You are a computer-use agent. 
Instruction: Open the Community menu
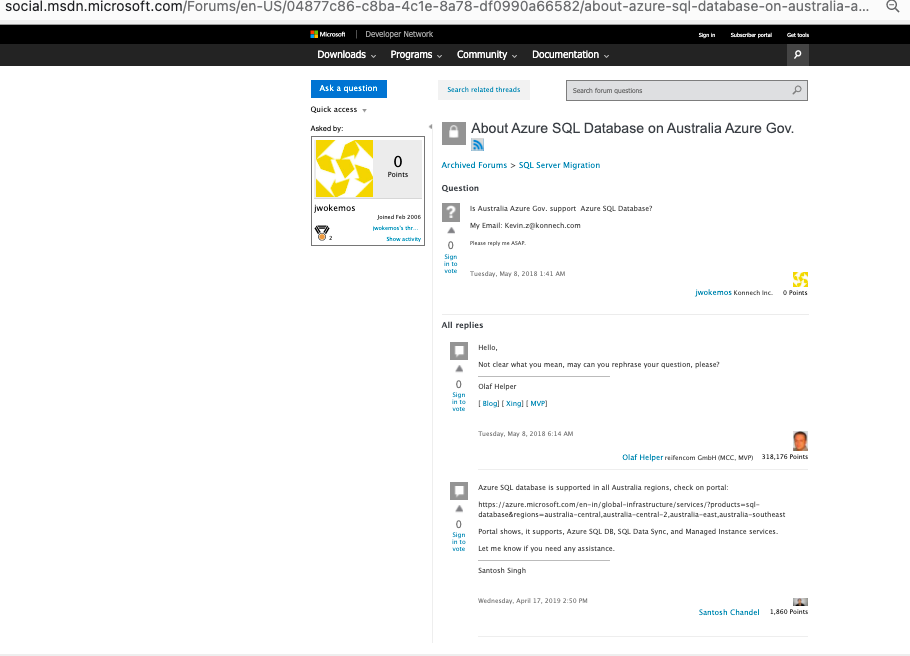pos(486,55)
